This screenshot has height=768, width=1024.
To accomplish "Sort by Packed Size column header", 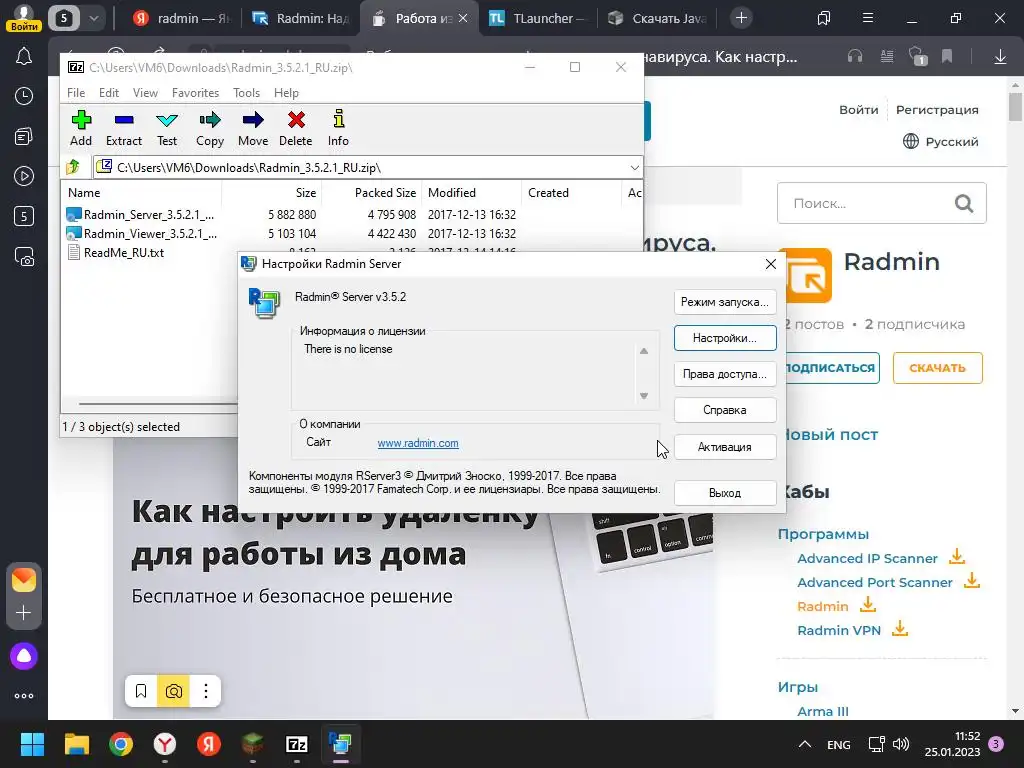I will tap(371, 193).
